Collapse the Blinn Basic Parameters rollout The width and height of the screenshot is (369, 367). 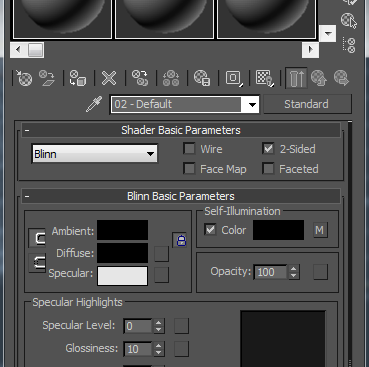pyautogui.click(x=27, y=196)
